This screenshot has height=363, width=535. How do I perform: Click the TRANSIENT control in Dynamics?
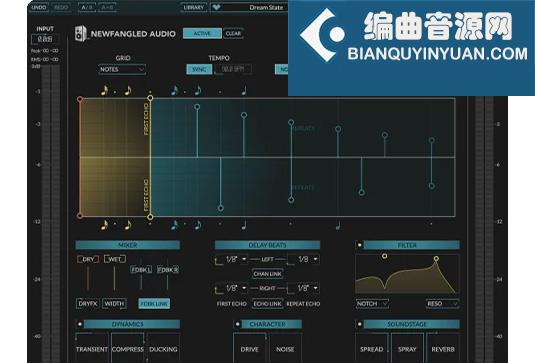[x=92, y=349]
